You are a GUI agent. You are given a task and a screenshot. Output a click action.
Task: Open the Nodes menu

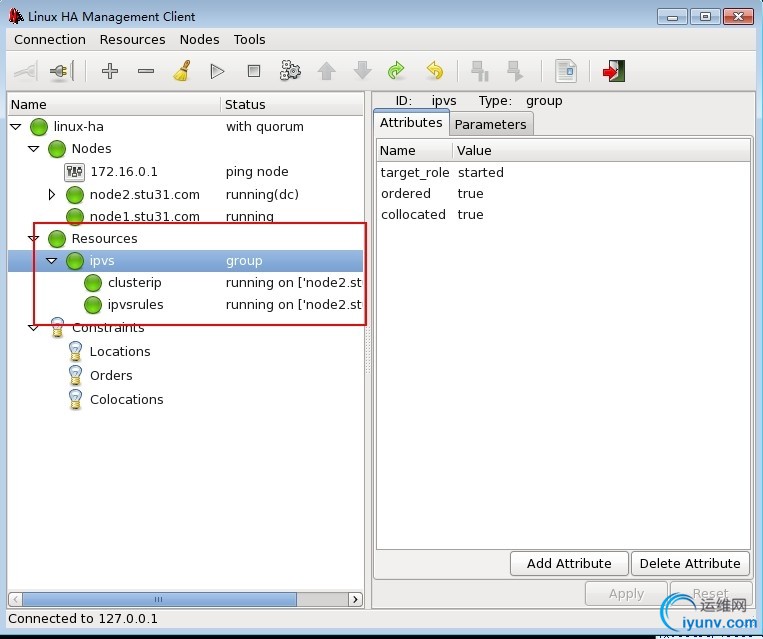click(200, 39)
